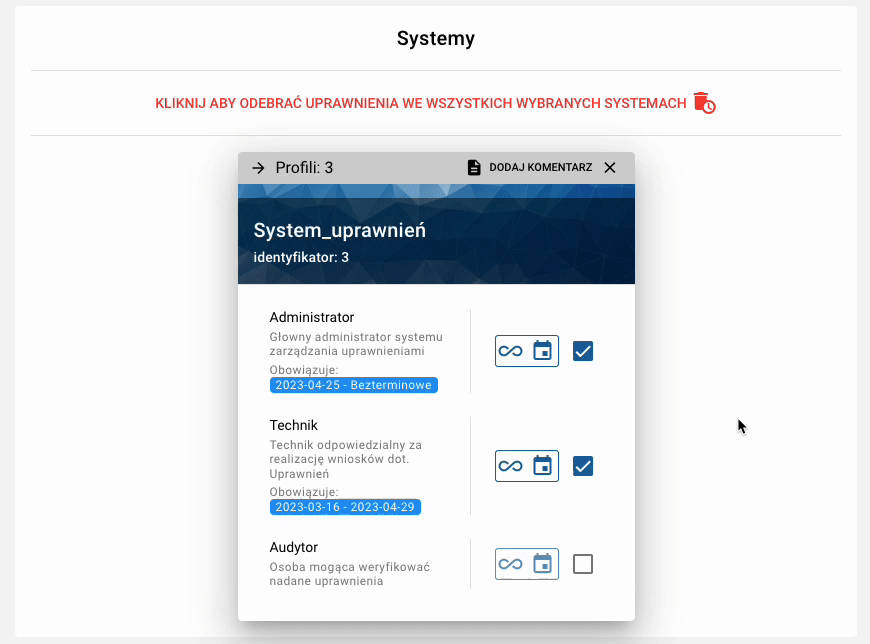Click the document icon beside Dodaj komentarz
The height and width of the screenshot is (644, 870).
(474, 168)
